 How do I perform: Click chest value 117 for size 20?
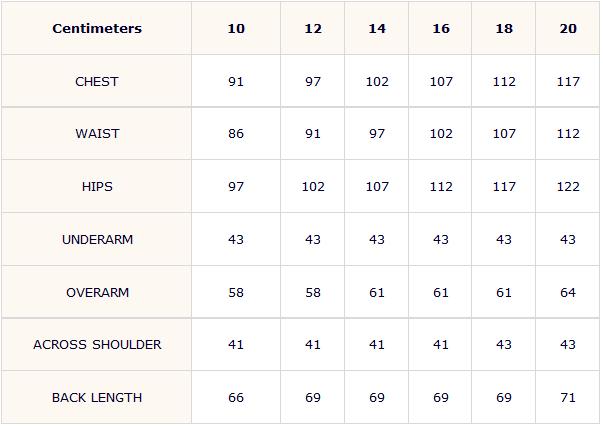568,82
